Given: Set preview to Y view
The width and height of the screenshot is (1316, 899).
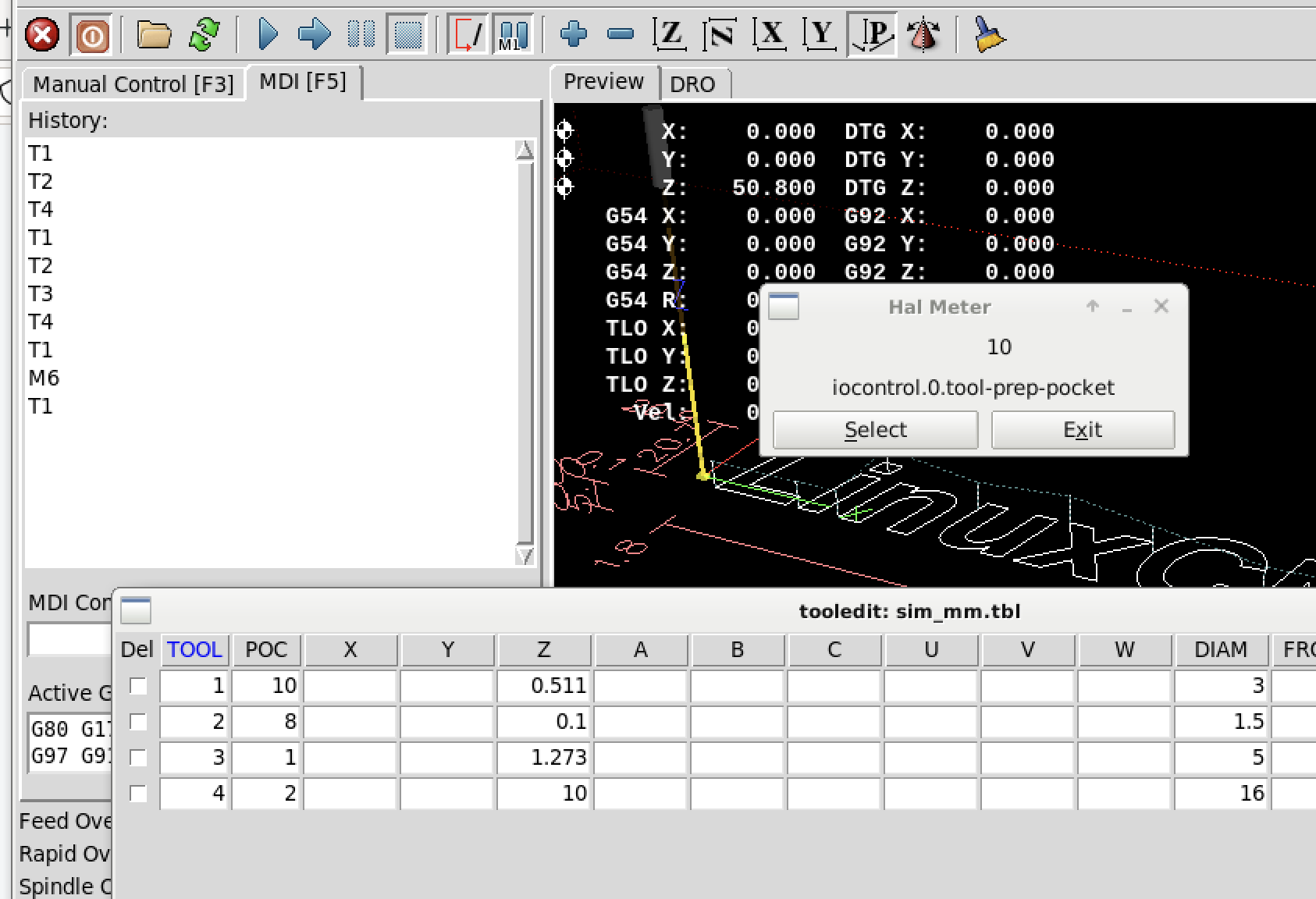Looking at the screenshot, I should coord(820,35).
